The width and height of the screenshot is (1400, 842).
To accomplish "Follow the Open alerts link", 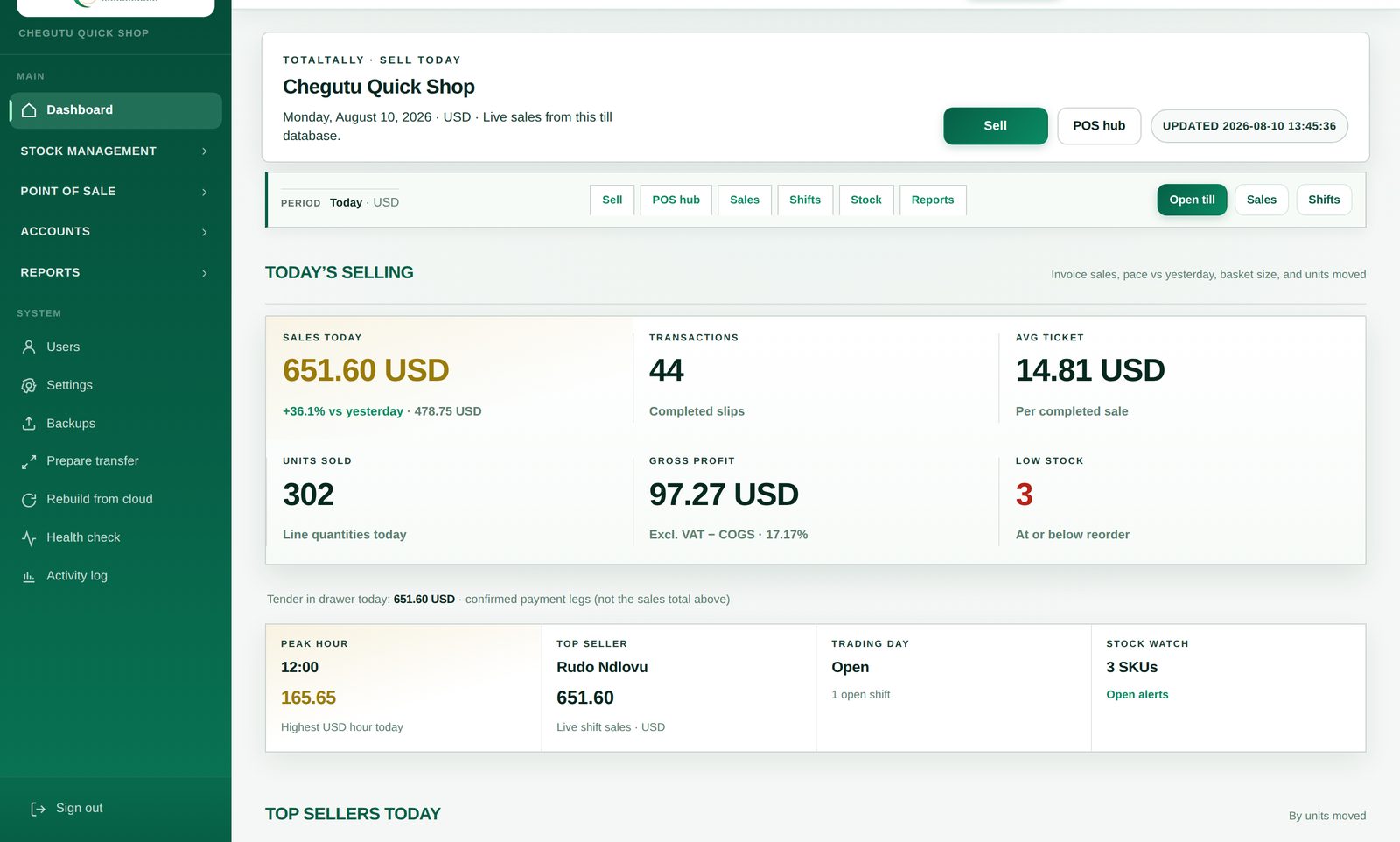I will coord(1137,695).
